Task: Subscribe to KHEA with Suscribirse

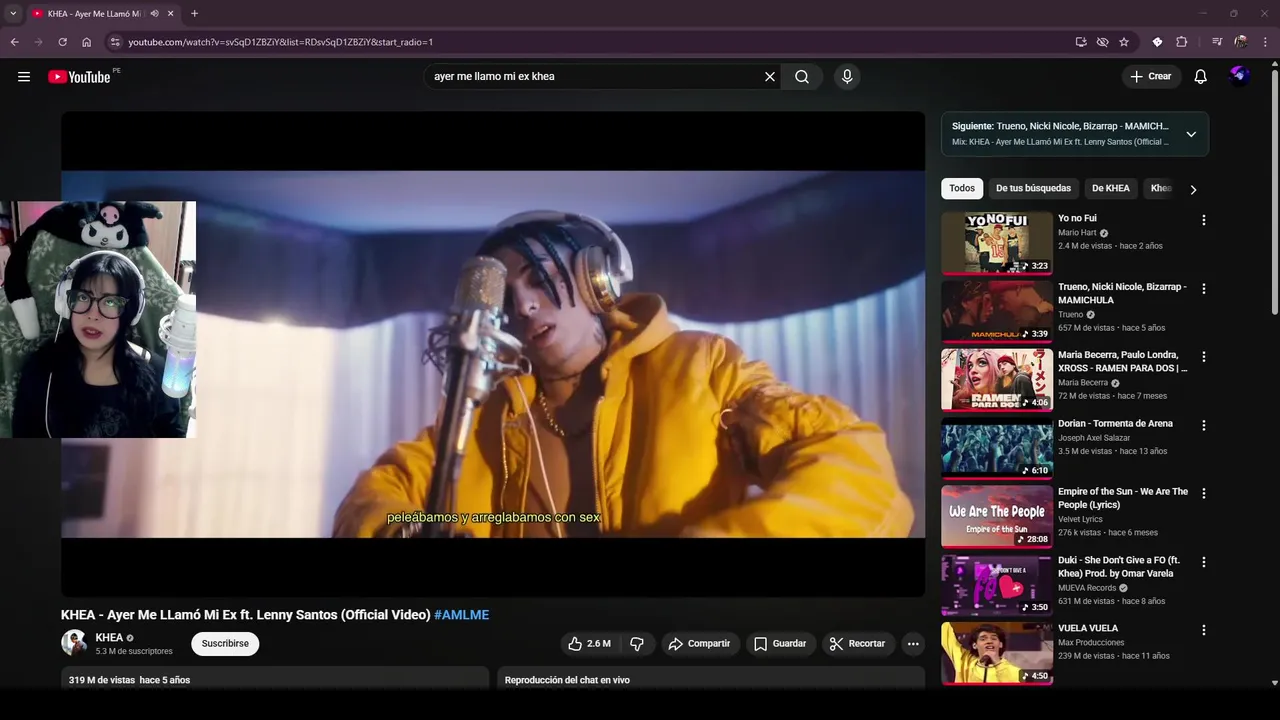Action: [x=225, y=644]
